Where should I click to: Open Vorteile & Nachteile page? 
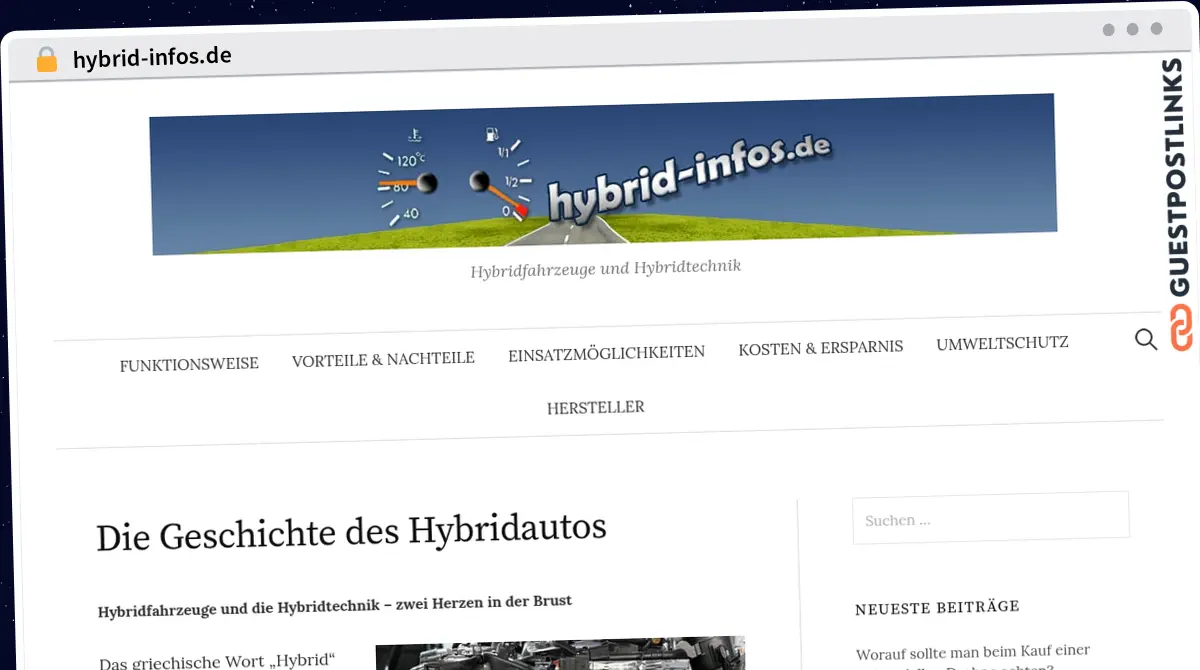383,358
